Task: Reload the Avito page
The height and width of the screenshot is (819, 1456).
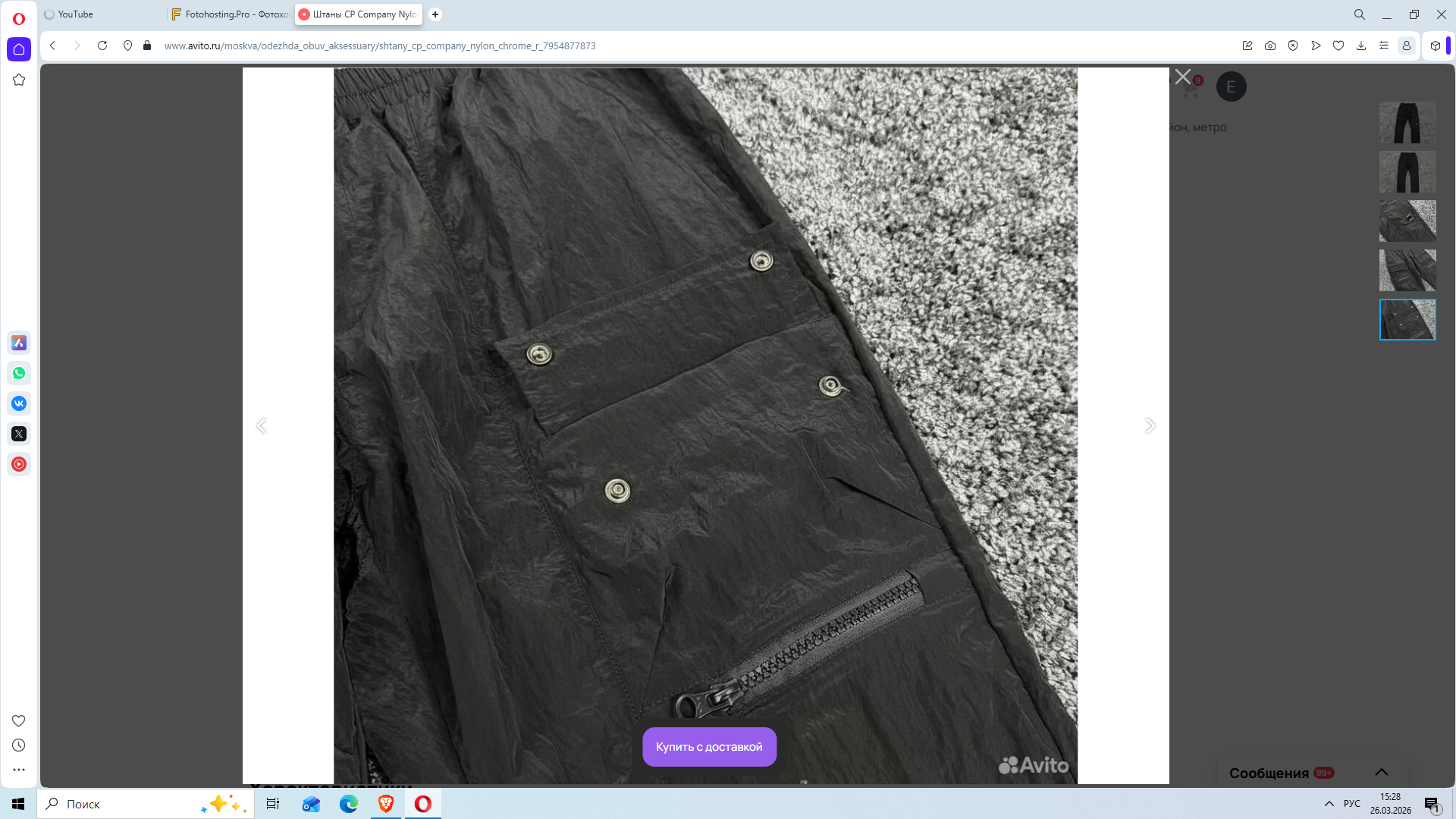Action: click(102, 45)
